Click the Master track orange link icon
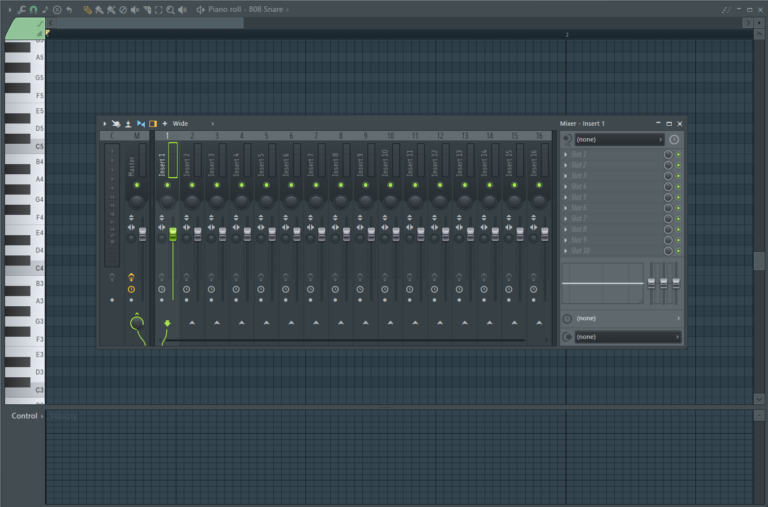Image resolution: width=768 pixels, height=507 pixels. (131, 277)
